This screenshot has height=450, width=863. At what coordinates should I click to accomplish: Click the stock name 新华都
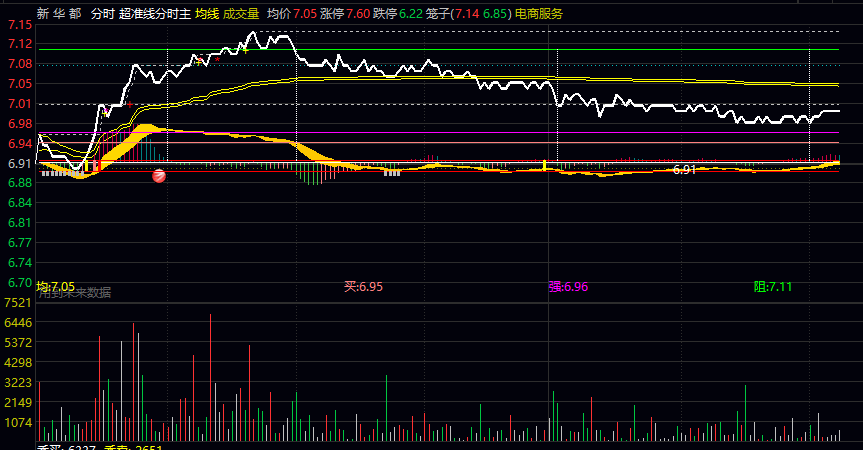[x=59, y=14]
